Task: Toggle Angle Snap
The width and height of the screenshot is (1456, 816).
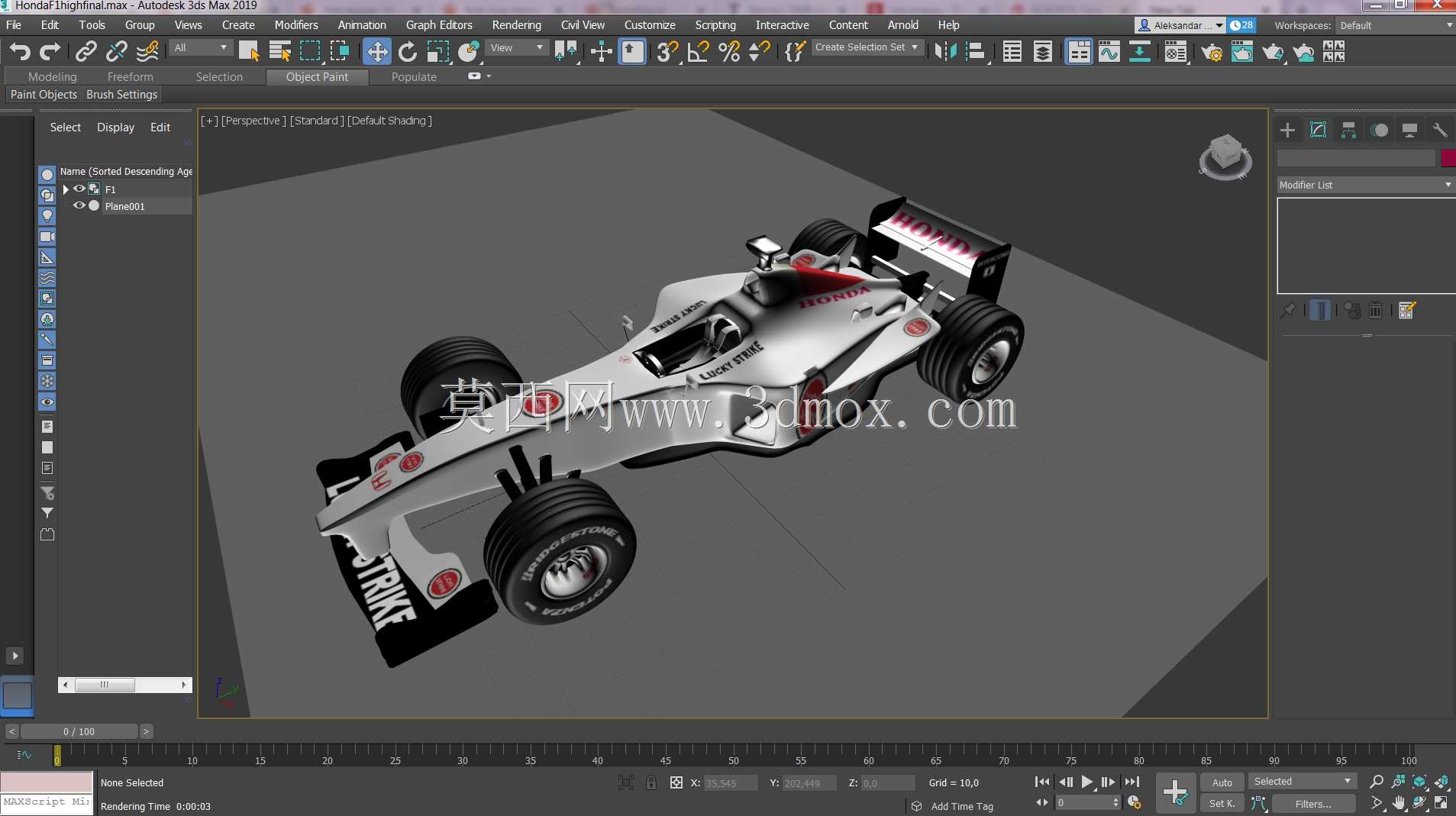Action: point(699,51)
